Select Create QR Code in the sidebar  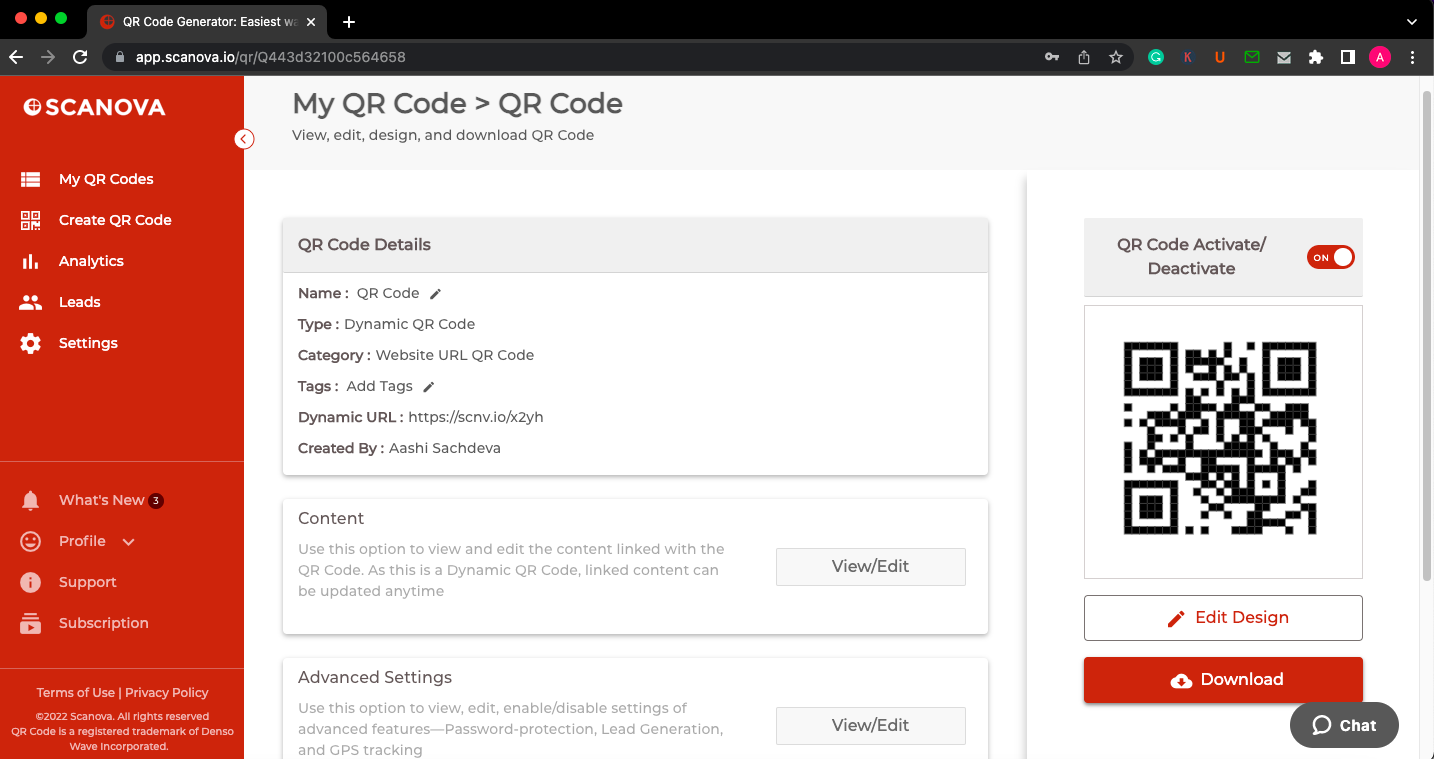[x=112, y=219]
